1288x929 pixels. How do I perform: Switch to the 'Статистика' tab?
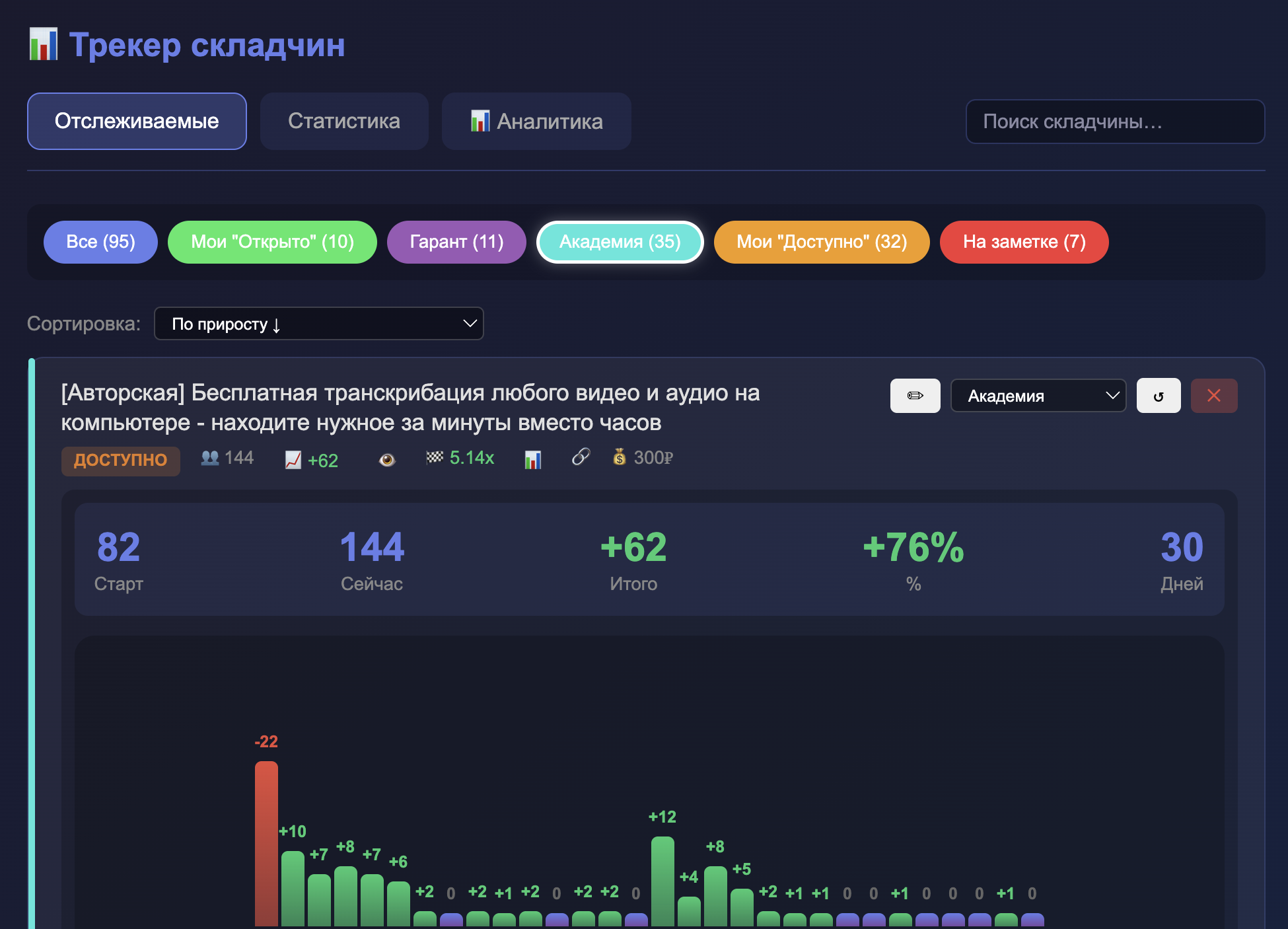[344, 121]
